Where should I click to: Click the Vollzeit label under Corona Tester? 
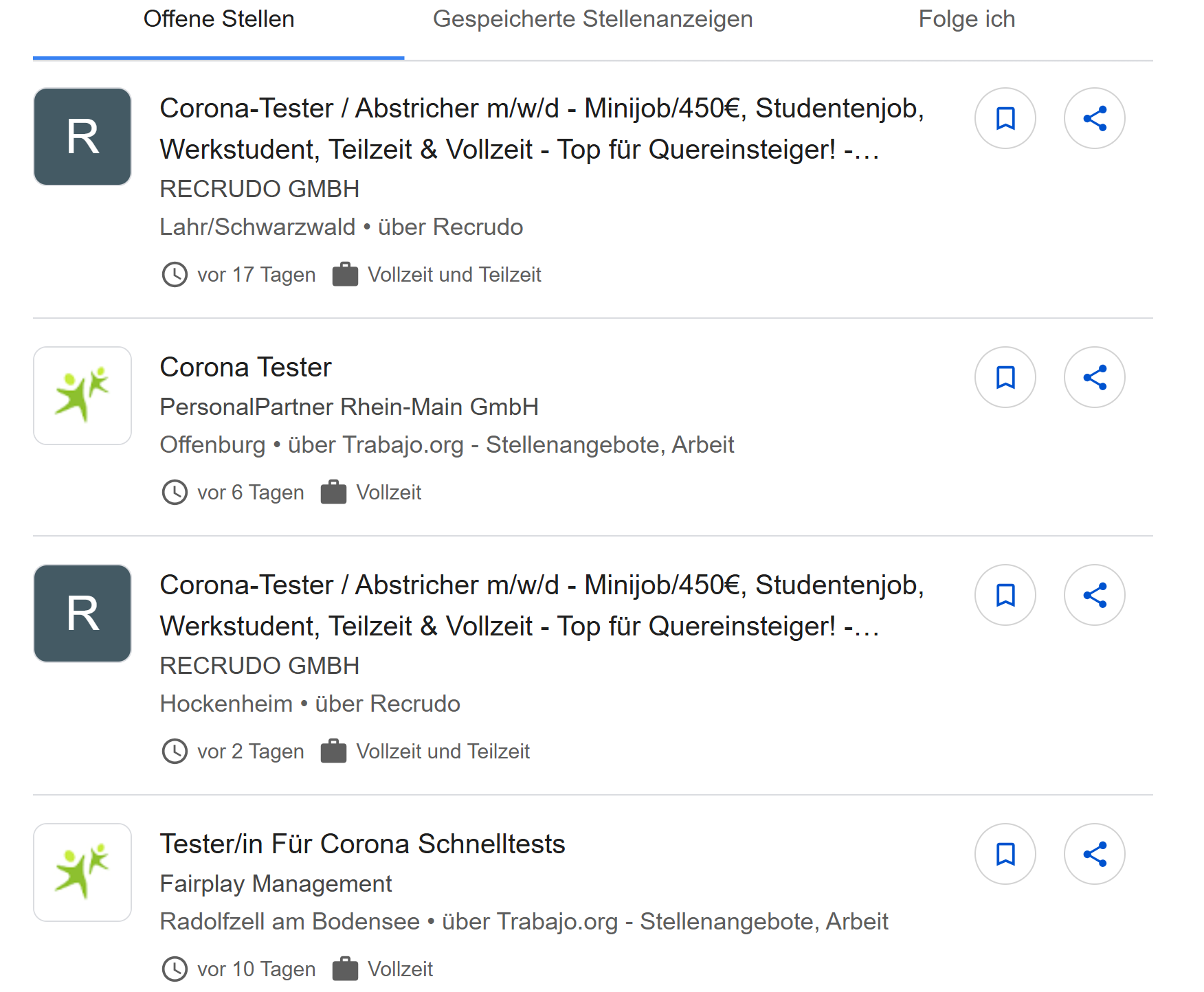click(x=388, y=492)
